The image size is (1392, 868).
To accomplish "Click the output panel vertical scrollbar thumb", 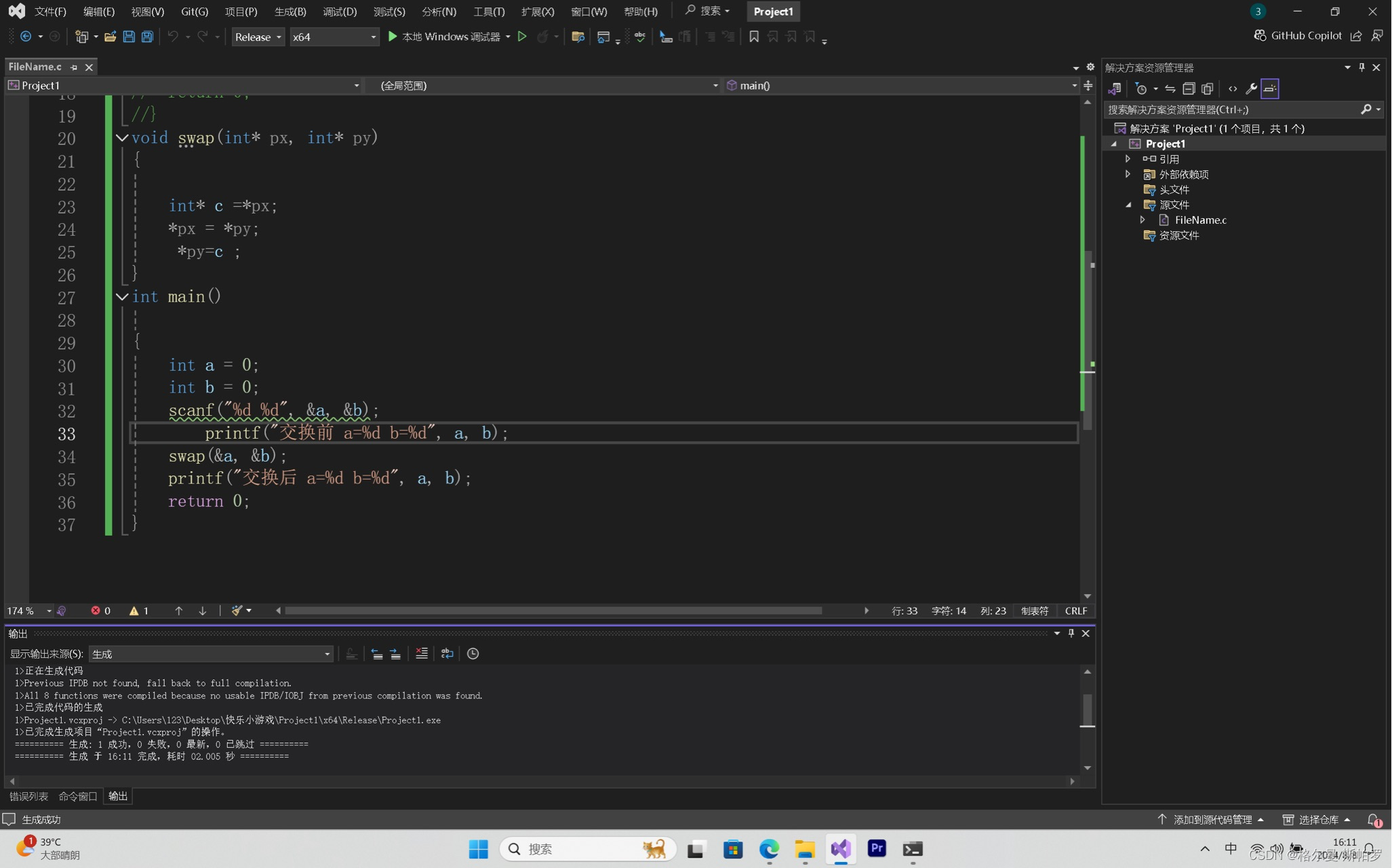I will (x=1087, y=709).
